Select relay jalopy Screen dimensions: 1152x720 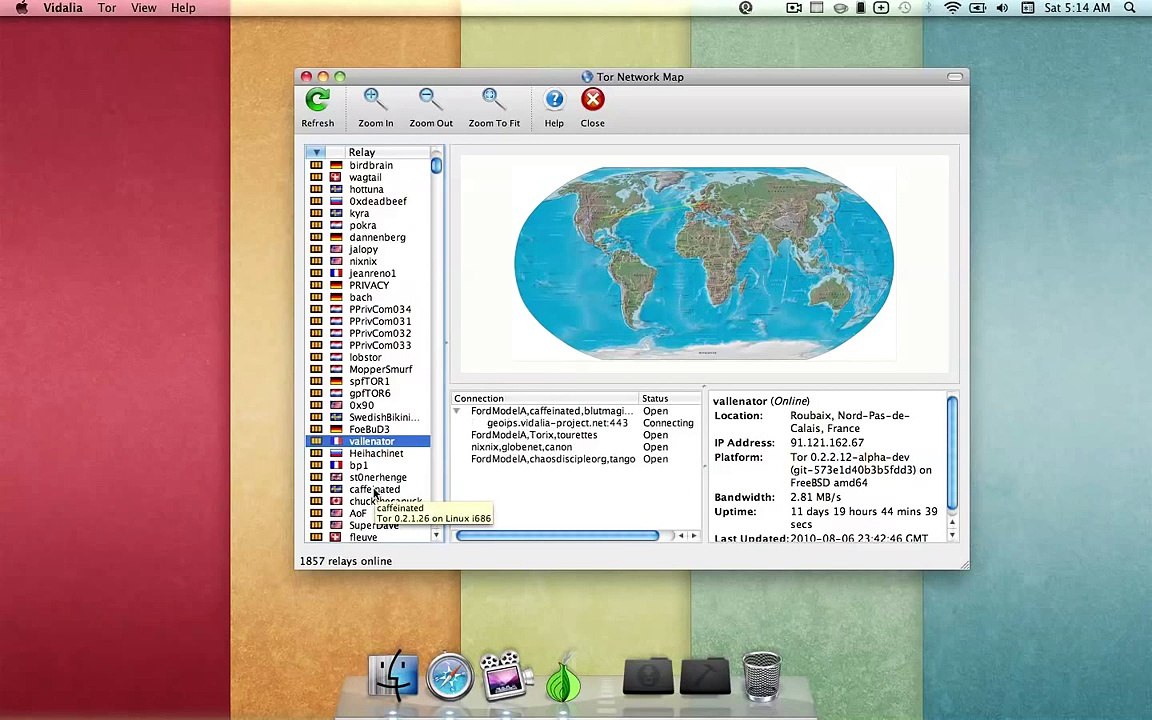coord(368,249)
